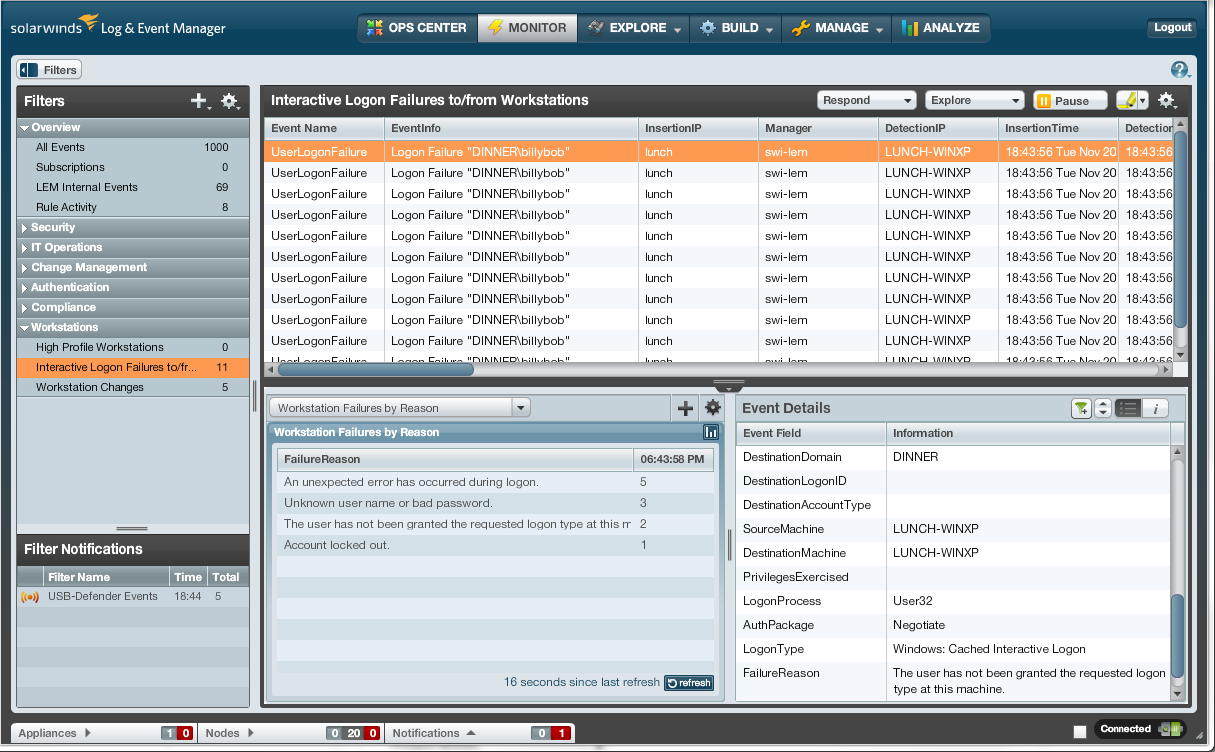Open the OPS CENTER tab
This screenshot has height=752, width=1215.
(417, 28)
